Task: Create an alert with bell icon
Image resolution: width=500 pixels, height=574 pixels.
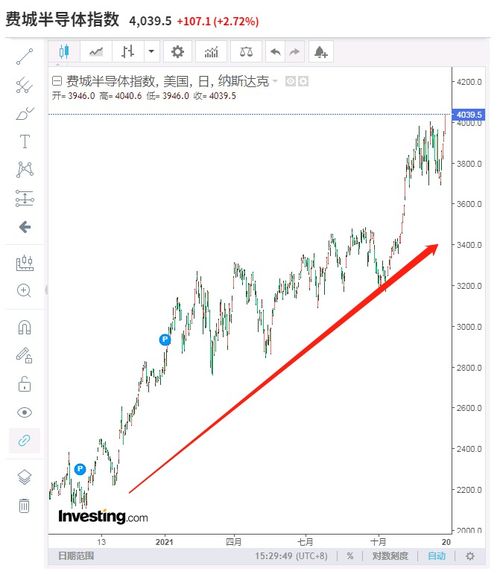Action: 321,52
